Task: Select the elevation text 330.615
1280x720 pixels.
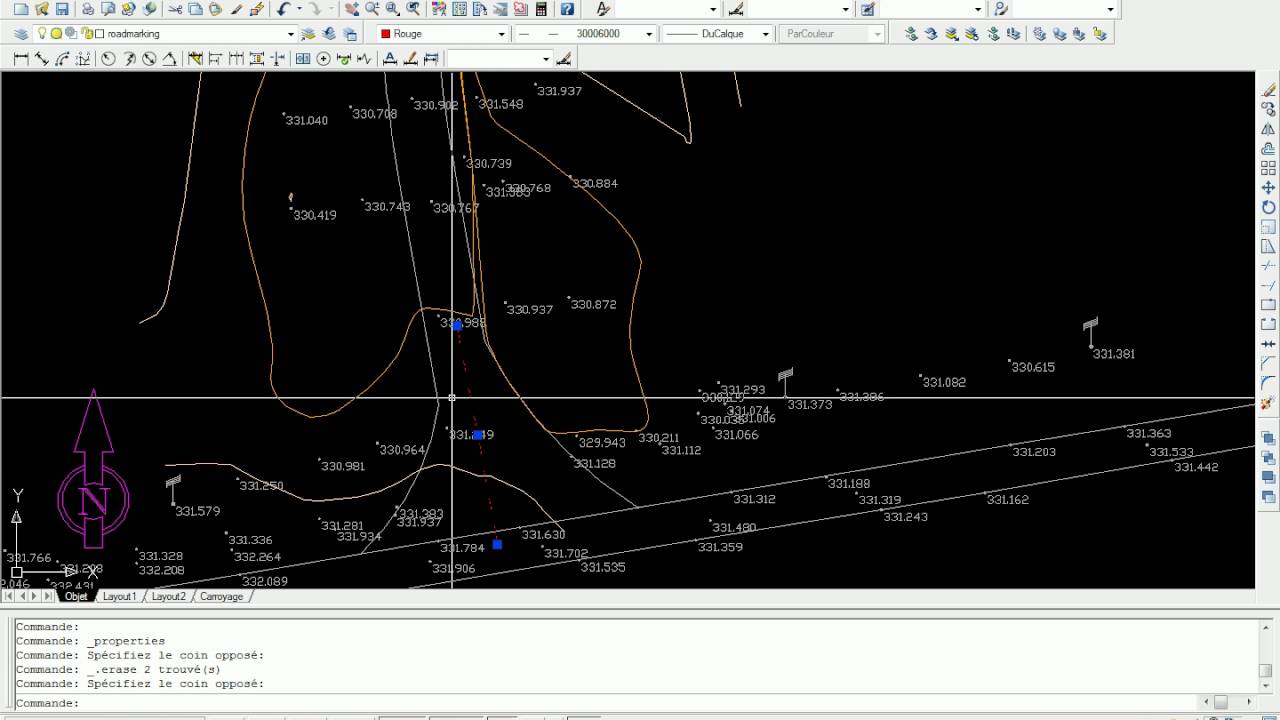Action: click(1033, 367)
